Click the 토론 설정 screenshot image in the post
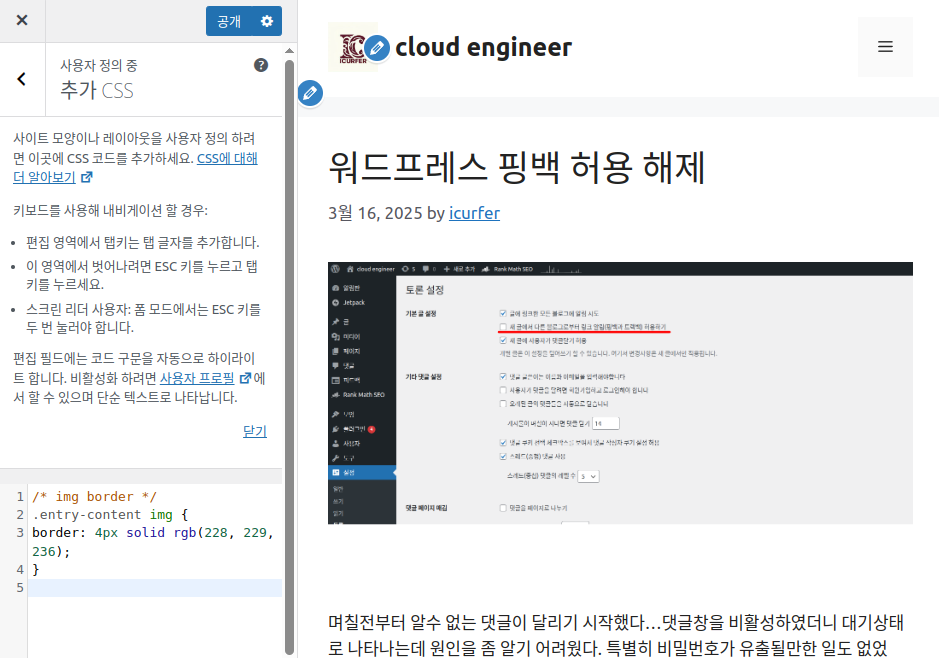The height and width of the screenshot is (658, 939). (x=620, y=392)
